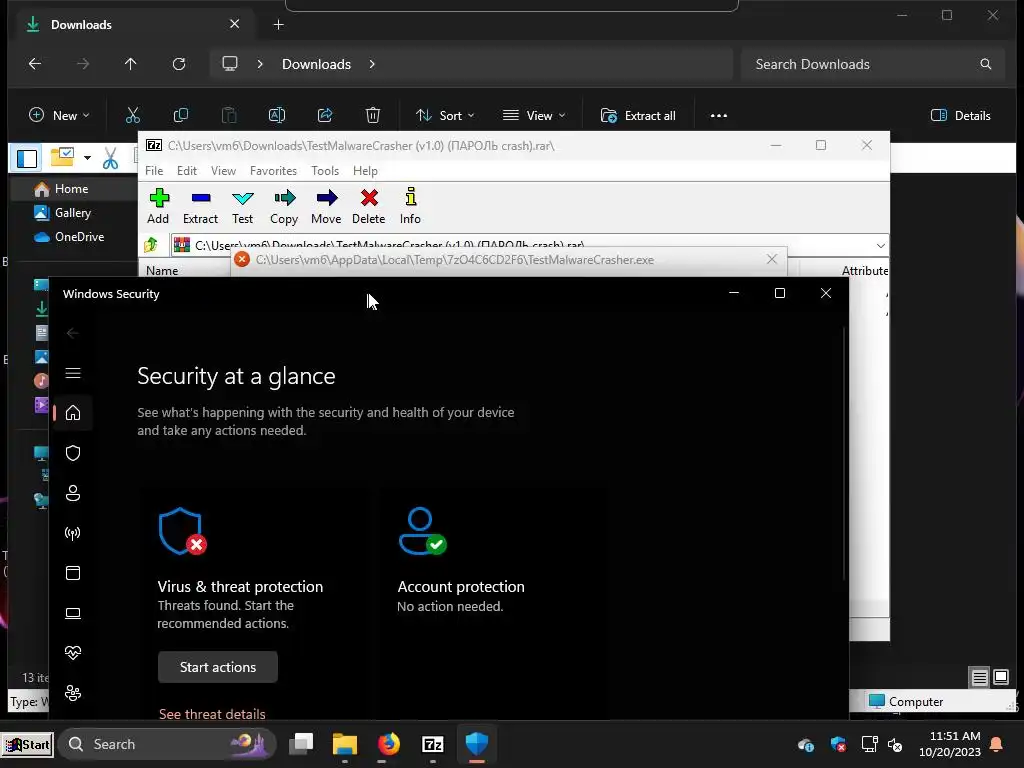Screen dimensions: 1024x768
Task: Close TestMalwareCrasher.exe error dialog
Action: (x=772, y=259)
